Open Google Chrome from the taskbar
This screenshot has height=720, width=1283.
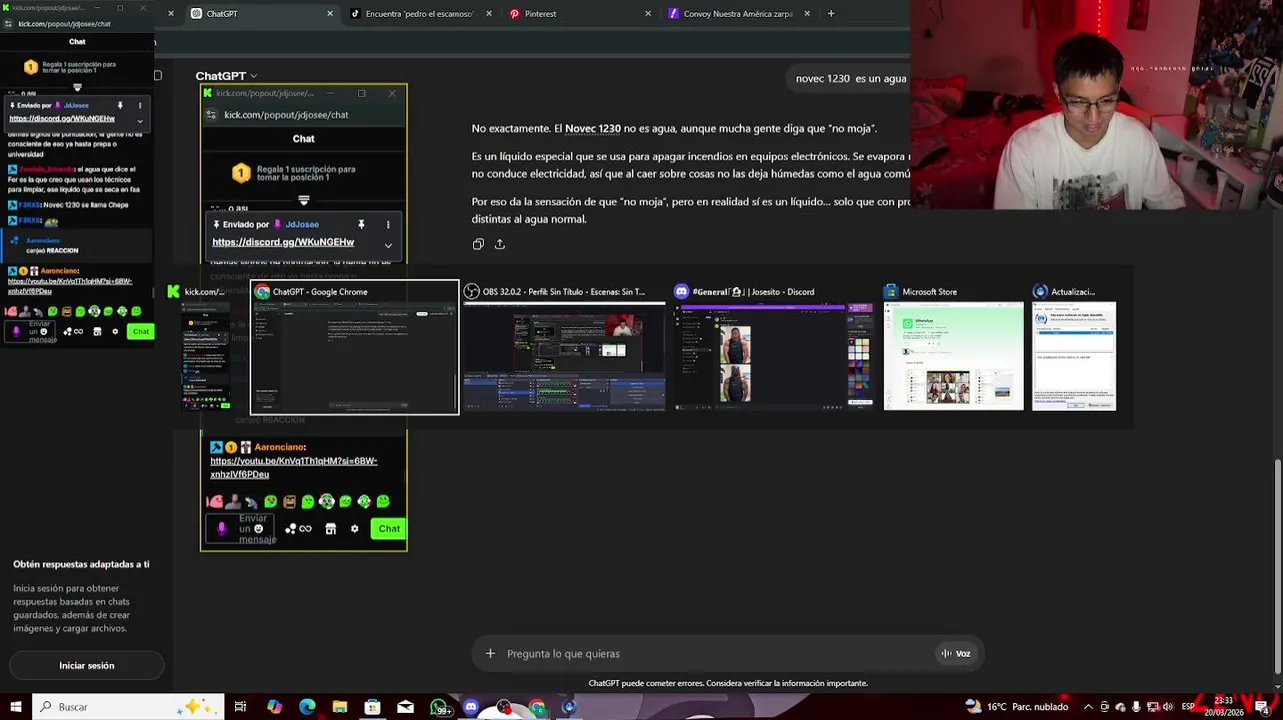(537, 707)
